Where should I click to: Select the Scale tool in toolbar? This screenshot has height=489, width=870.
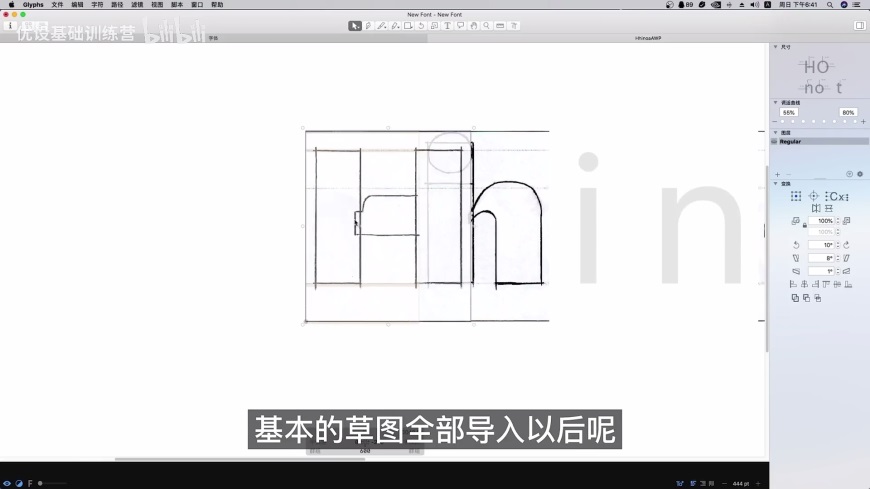coord(434,26)
